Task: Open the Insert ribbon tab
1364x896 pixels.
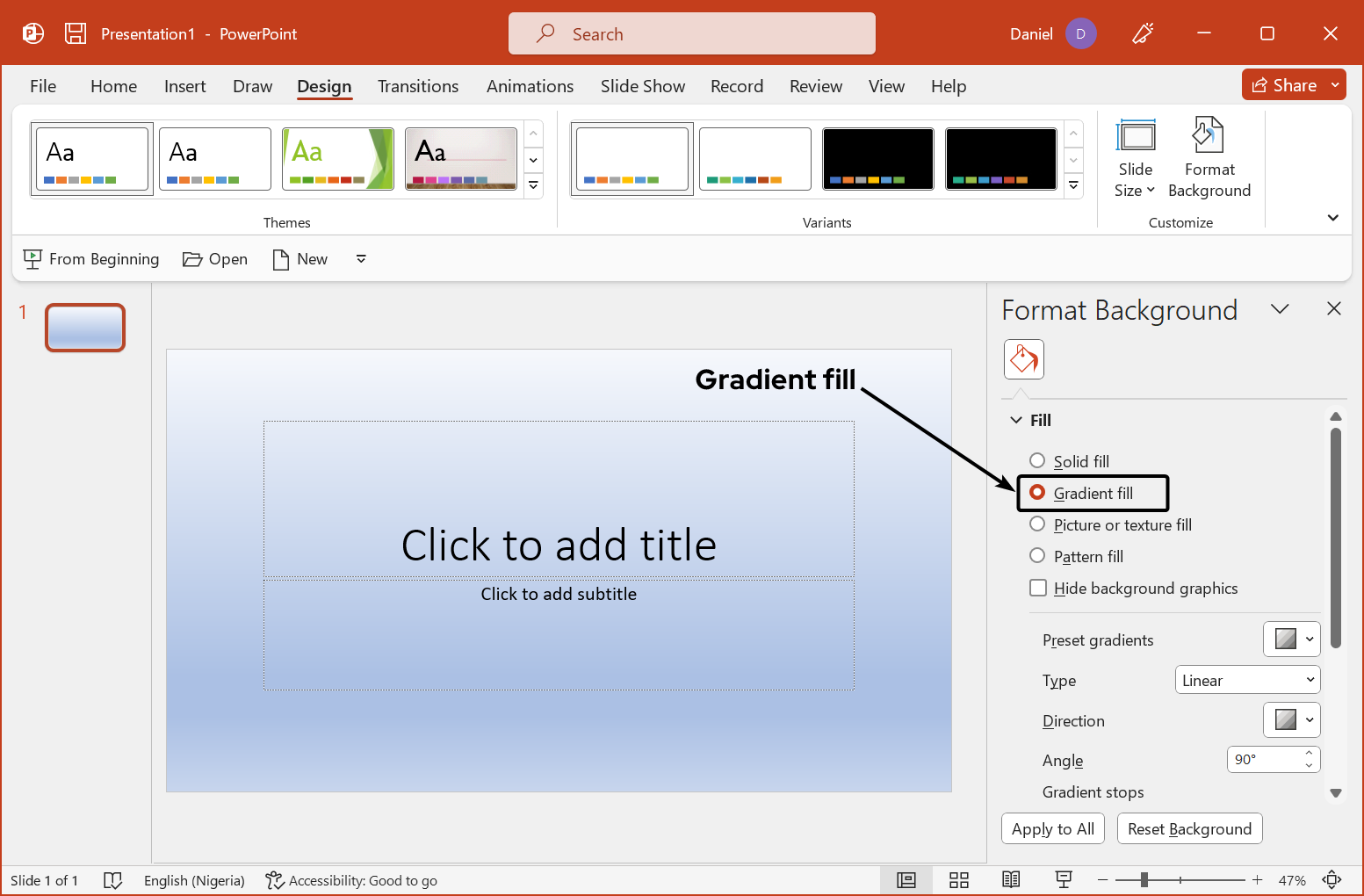Action: (x=184, y=86)
